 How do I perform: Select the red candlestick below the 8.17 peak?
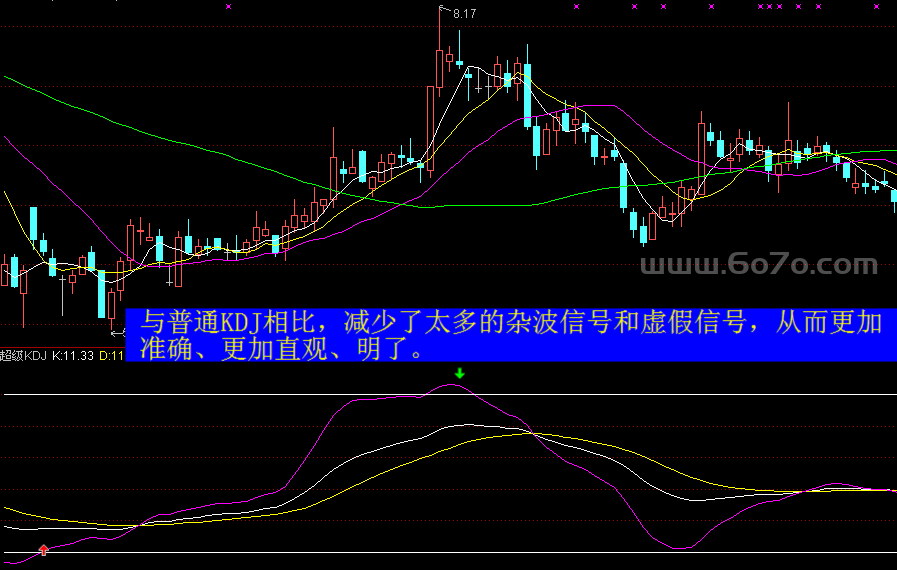tap(439, 68)
